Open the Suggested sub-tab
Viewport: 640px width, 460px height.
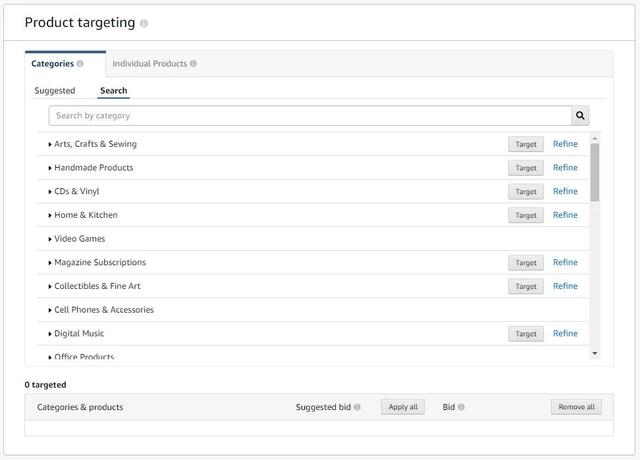55,91
